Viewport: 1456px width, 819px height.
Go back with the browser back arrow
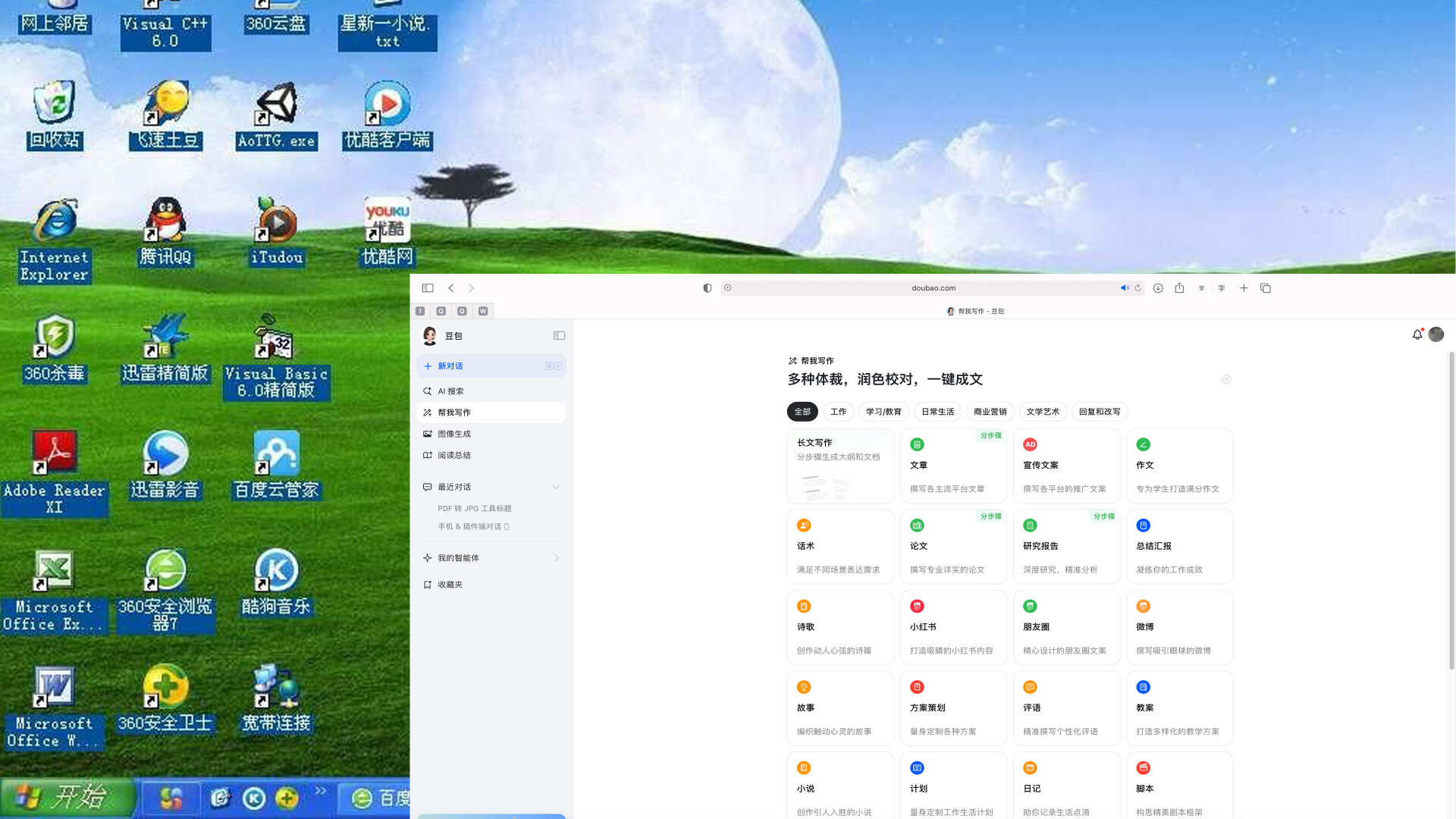click(x=451, y=288)
